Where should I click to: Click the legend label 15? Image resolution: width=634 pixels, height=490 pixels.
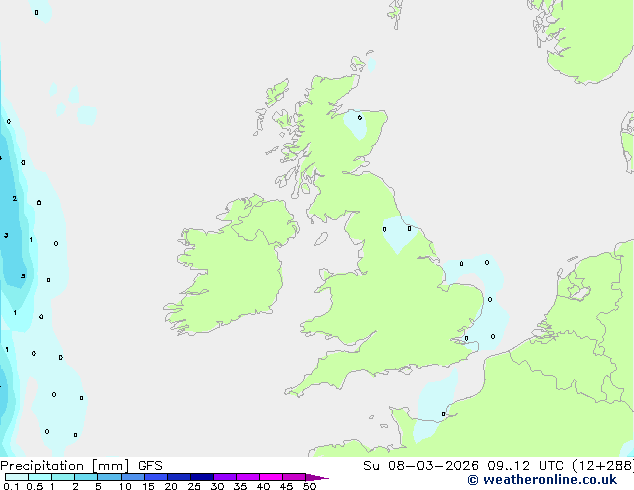(x=148, y=486)
